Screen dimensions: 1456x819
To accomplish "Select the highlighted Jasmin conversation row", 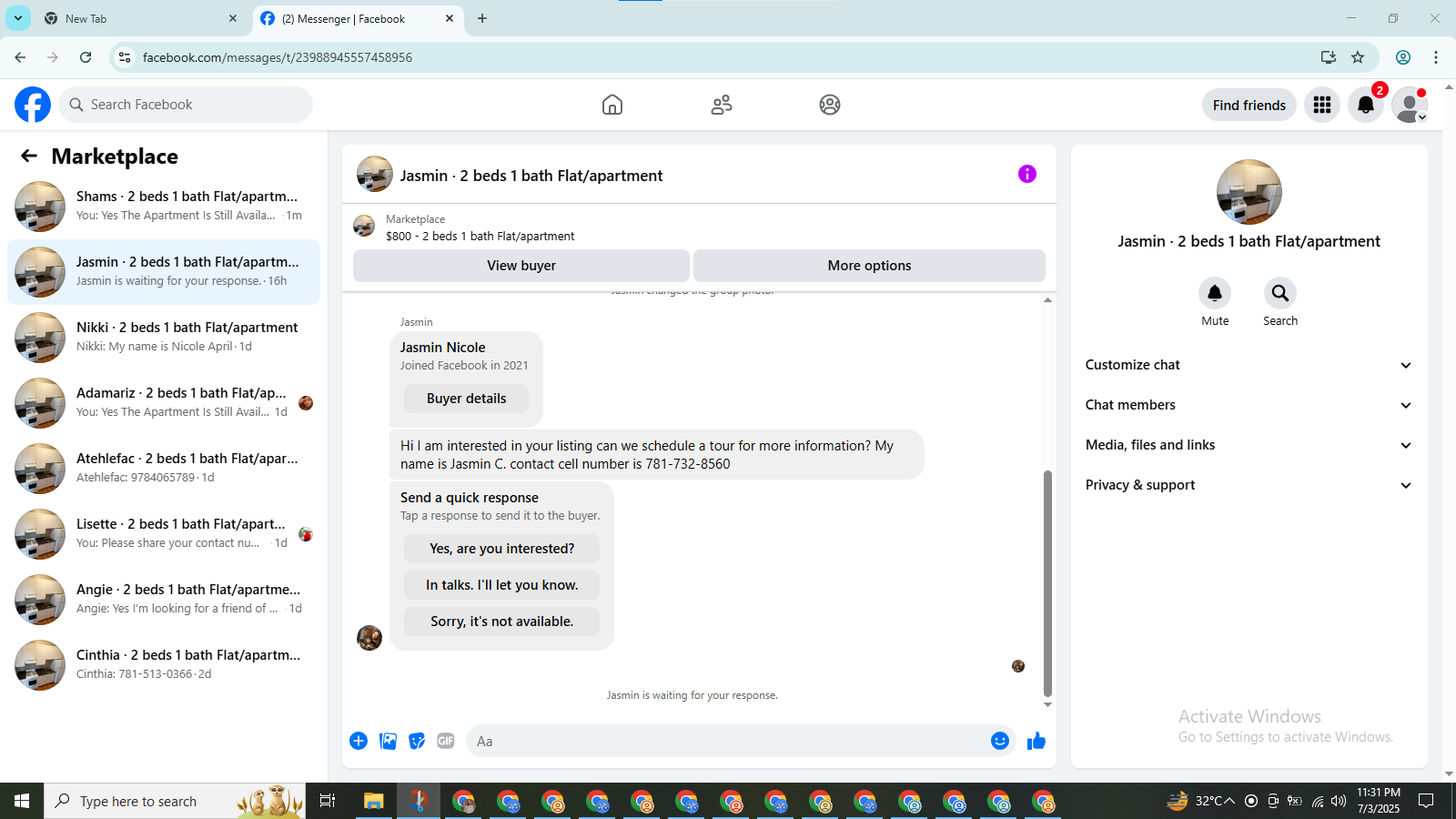I will (164, 272).
